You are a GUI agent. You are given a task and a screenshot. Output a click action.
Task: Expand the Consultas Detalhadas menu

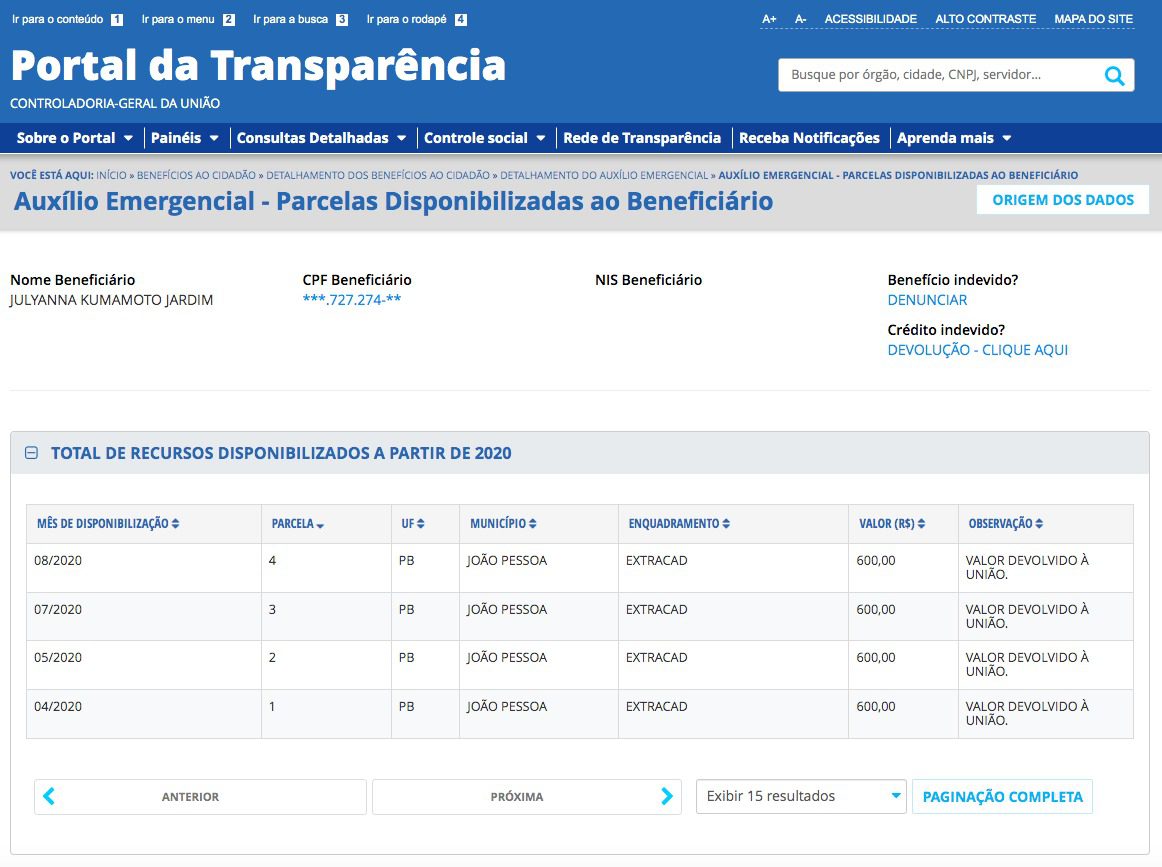tap(321, 138)
